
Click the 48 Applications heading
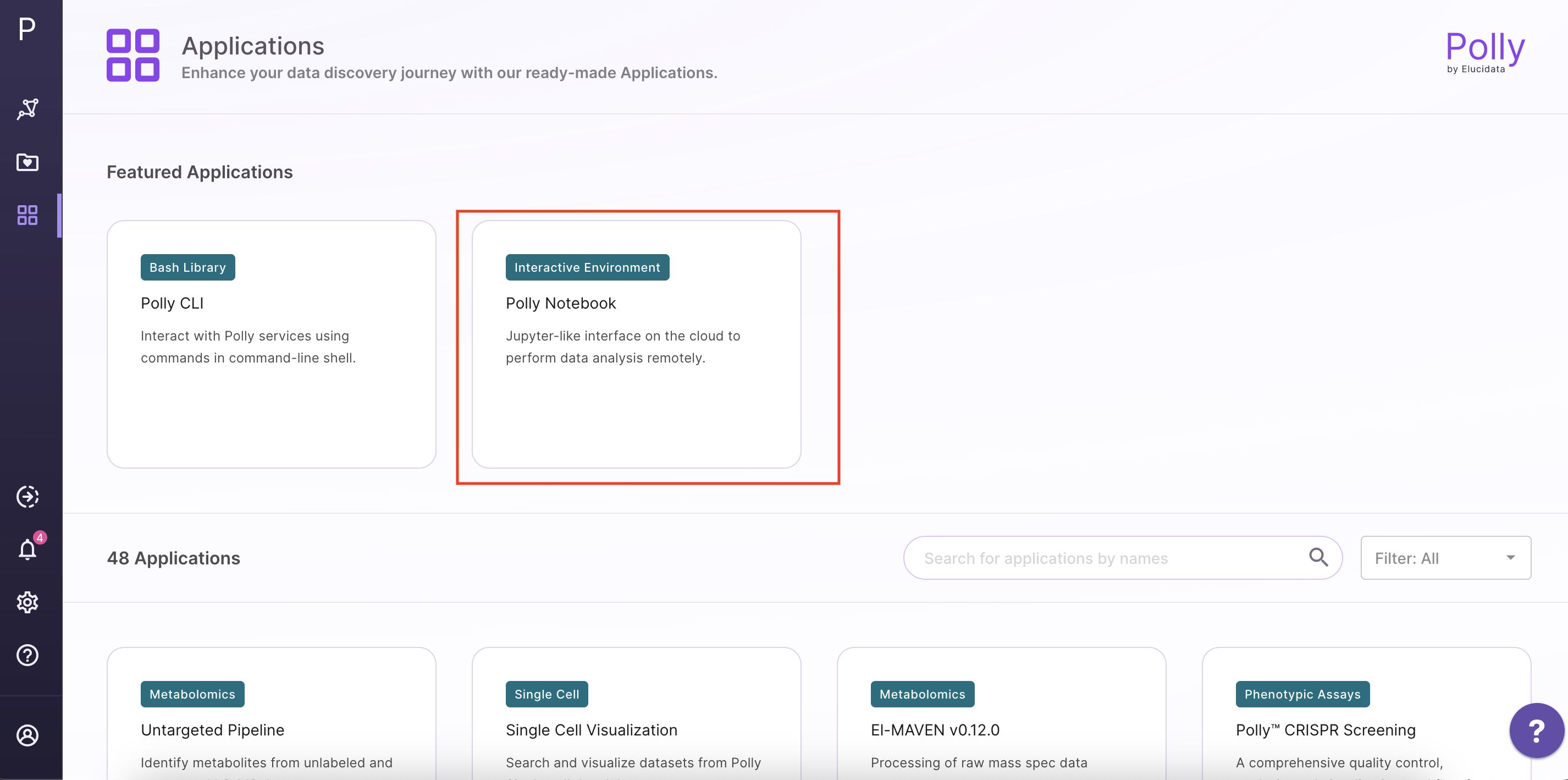[x=174, y=558]
